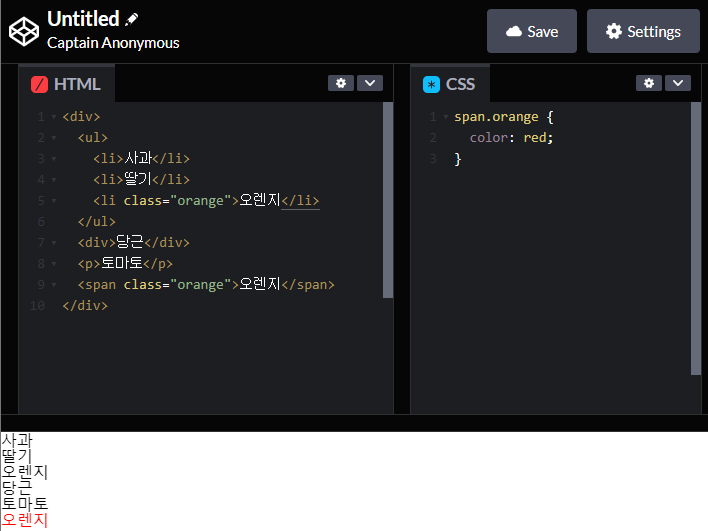Click the blue CSS asterisk icon

431,84
